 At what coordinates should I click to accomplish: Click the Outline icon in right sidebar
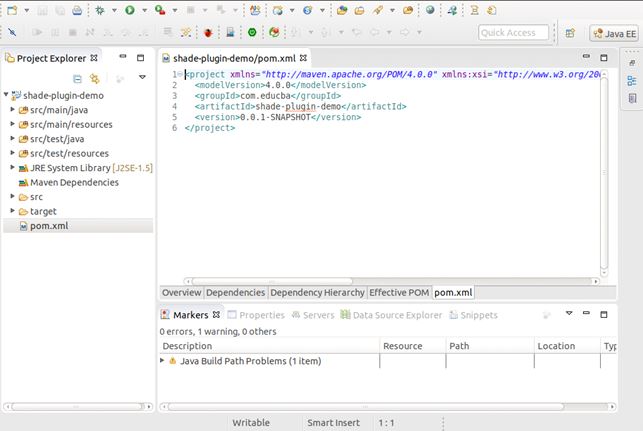pos(632,80)
